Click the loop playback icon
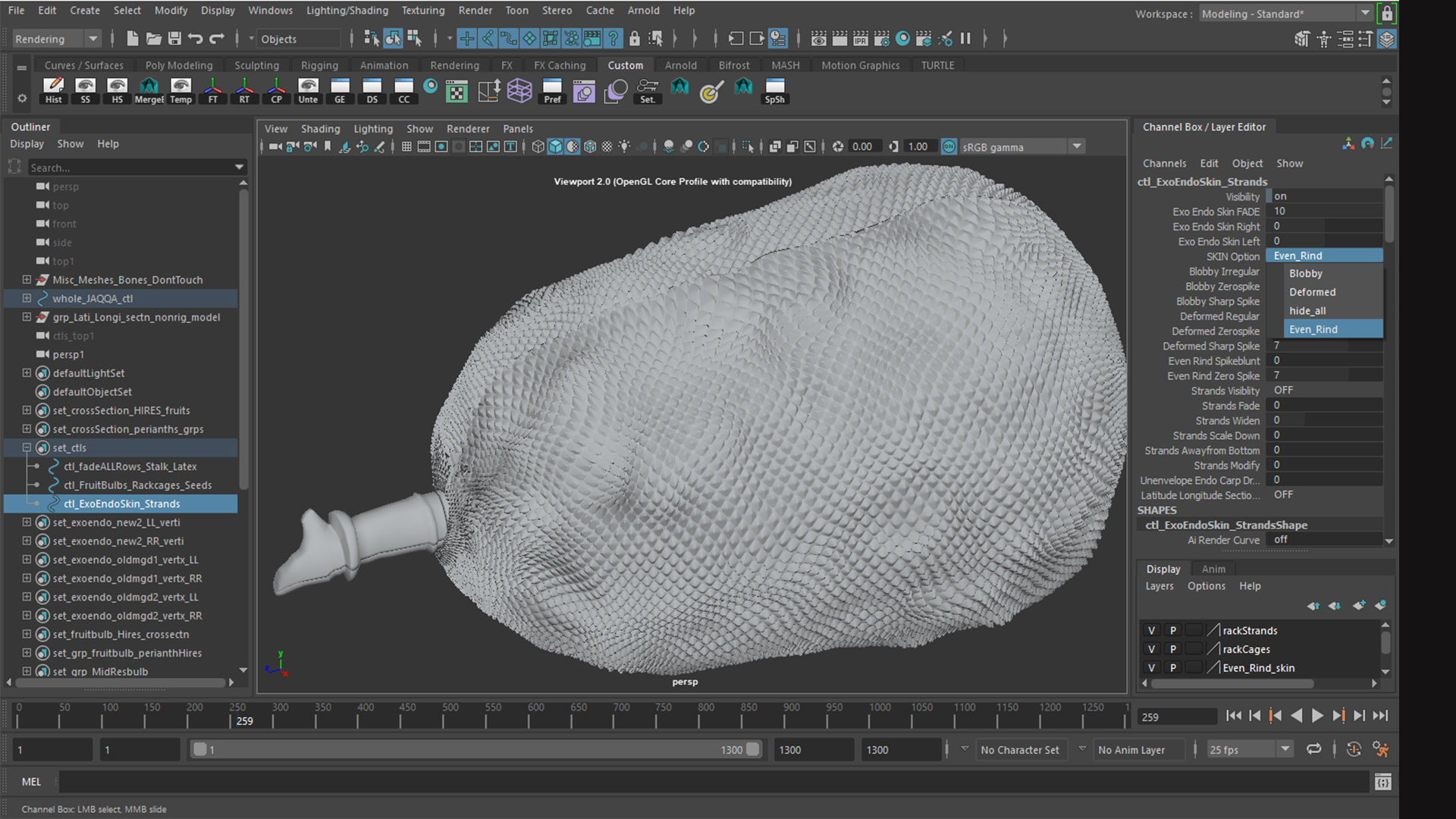This screenshot has width=1456, height=819. pos(1313,749)
